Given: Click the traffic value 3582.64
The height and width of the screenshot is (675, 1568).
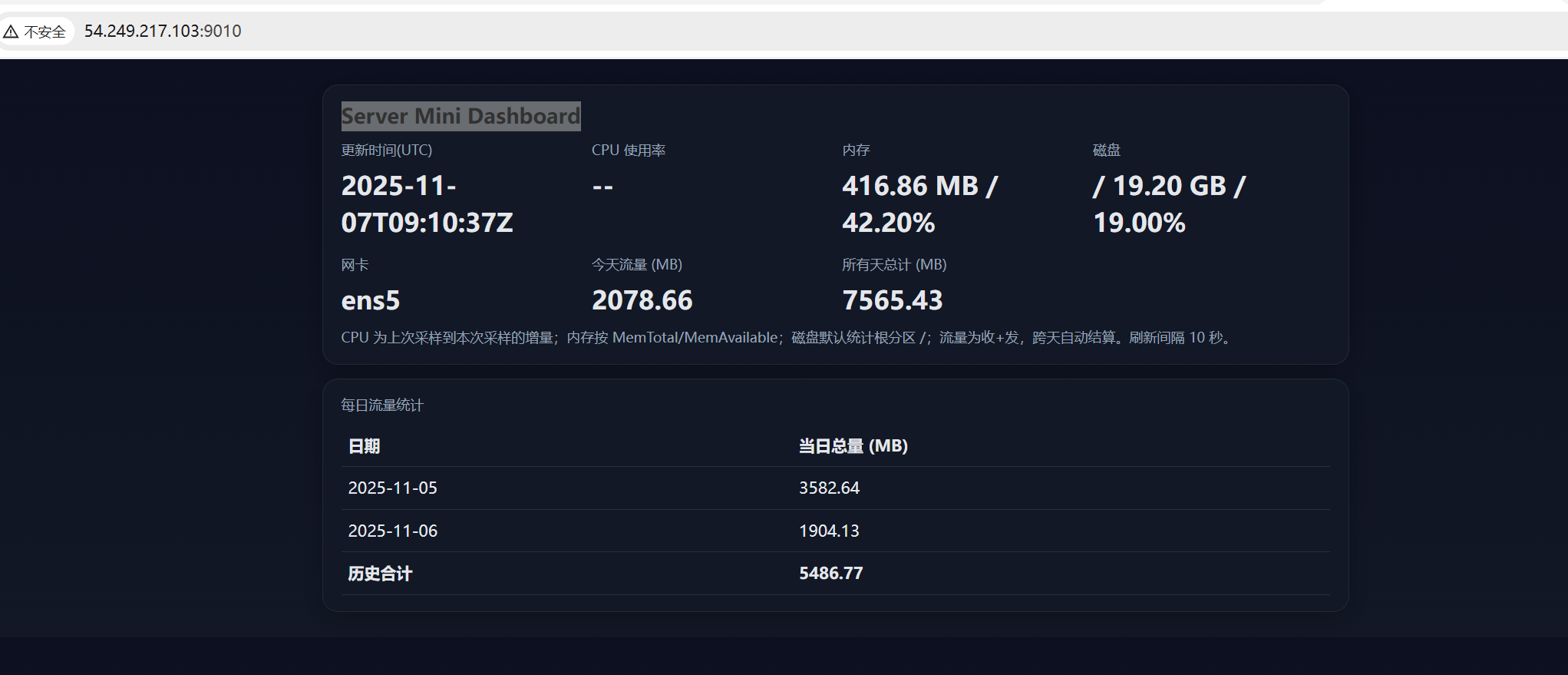Looking at the screenshot, I should (829, 488).
